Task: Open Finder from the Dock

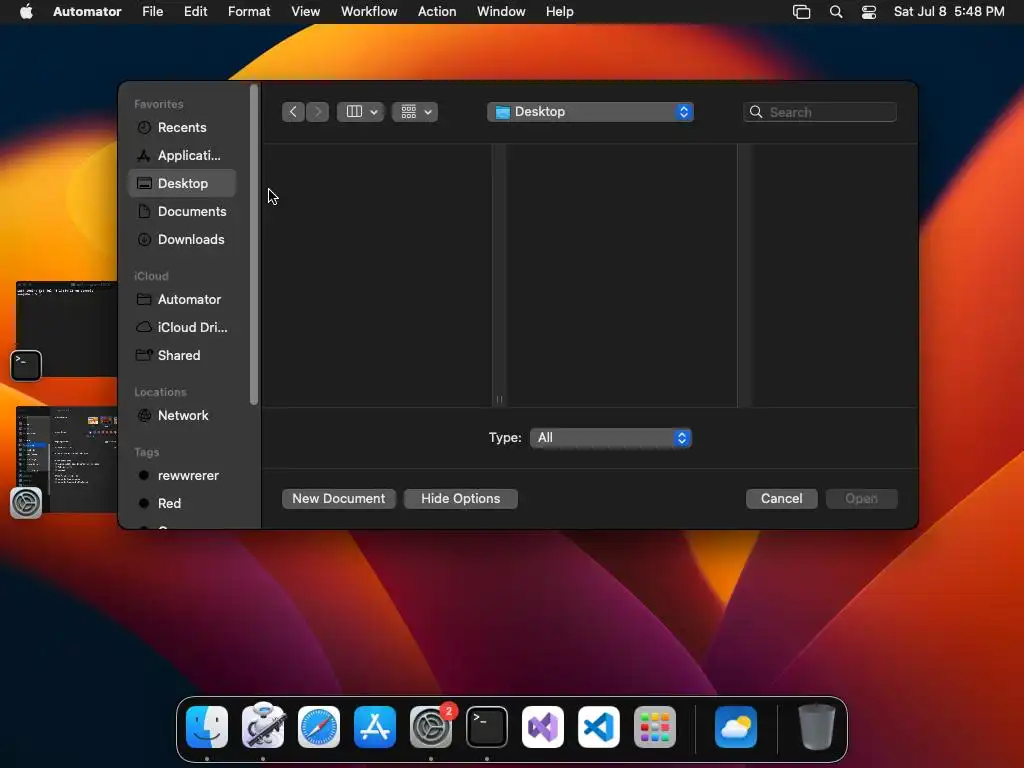Action: (x=207, y=727)
